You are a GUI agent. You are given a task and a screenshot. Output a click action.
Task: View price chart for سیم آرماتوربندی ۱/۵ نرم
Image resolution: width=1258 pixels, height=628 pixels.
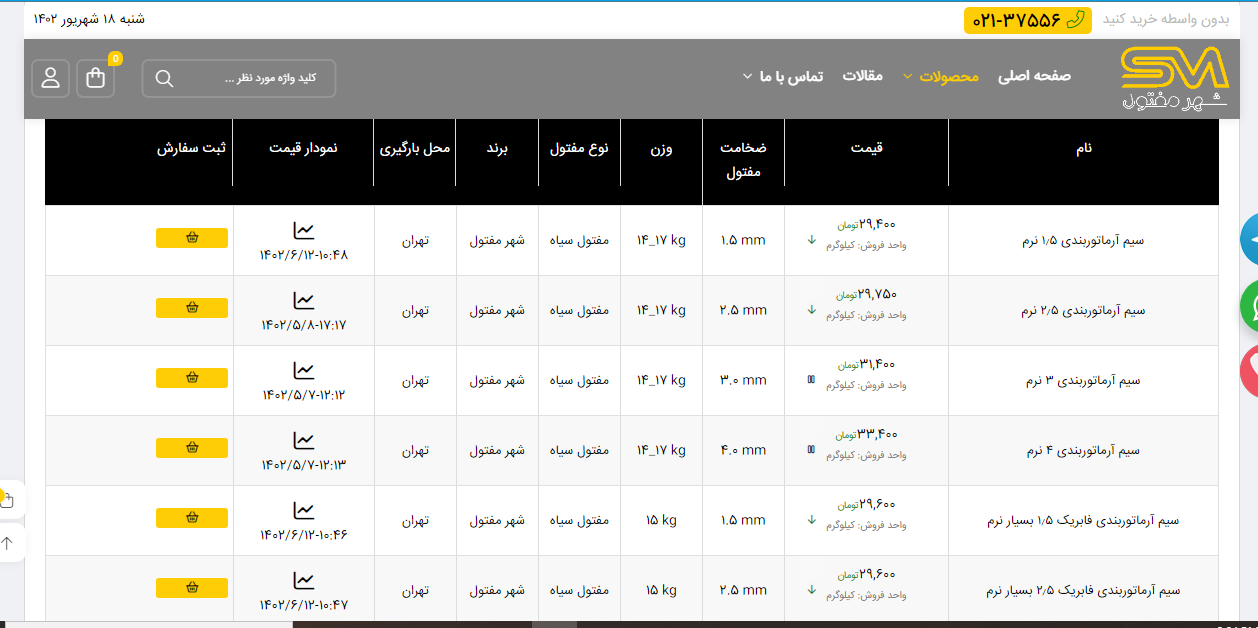[304, 231]
